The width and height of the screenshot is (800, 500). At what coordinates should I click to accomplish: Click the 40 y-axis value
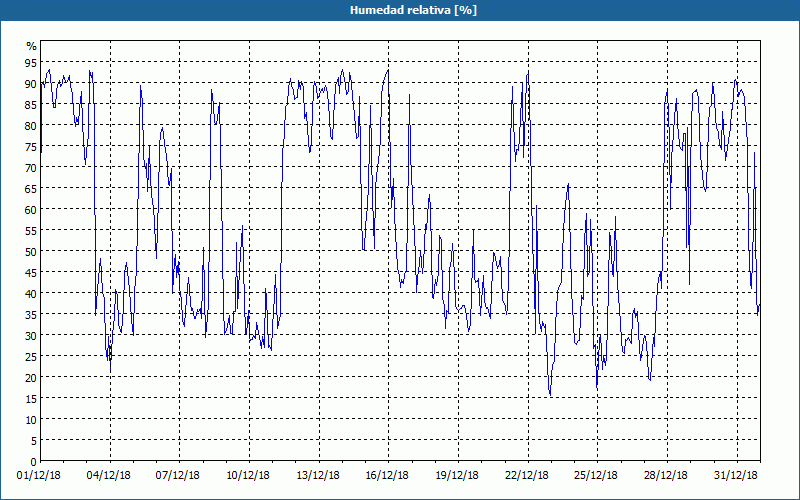tap(31, 293)
